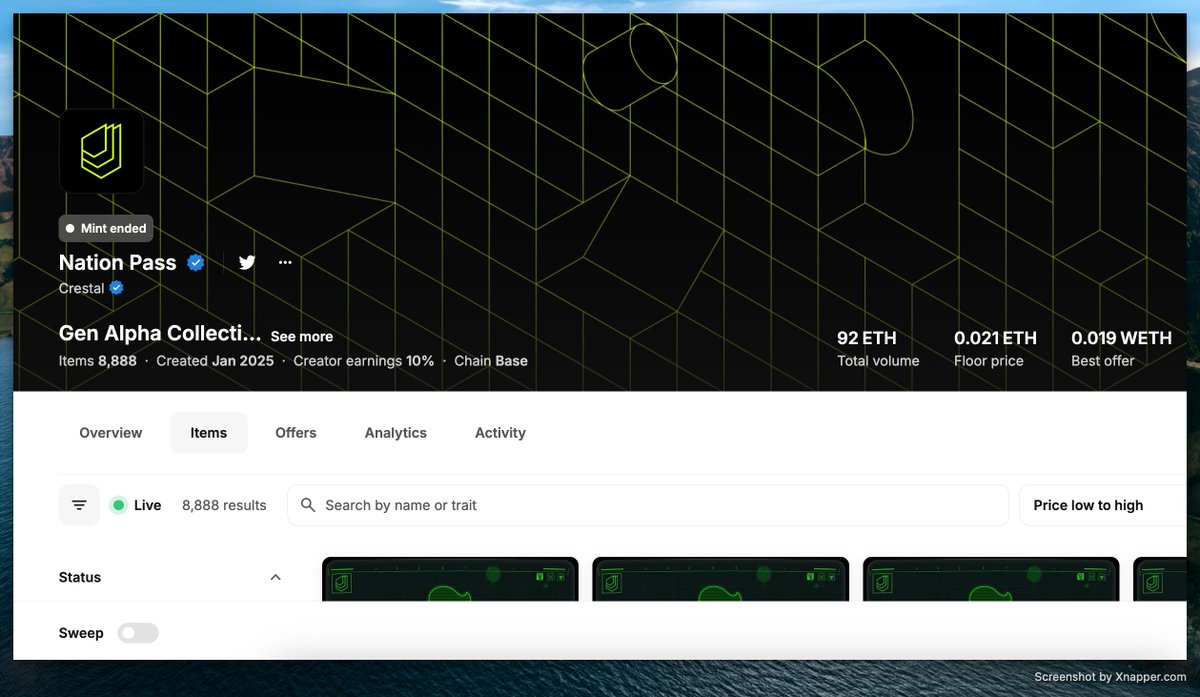
Task: Open the Crestal creator profile link
Action: 82,288
